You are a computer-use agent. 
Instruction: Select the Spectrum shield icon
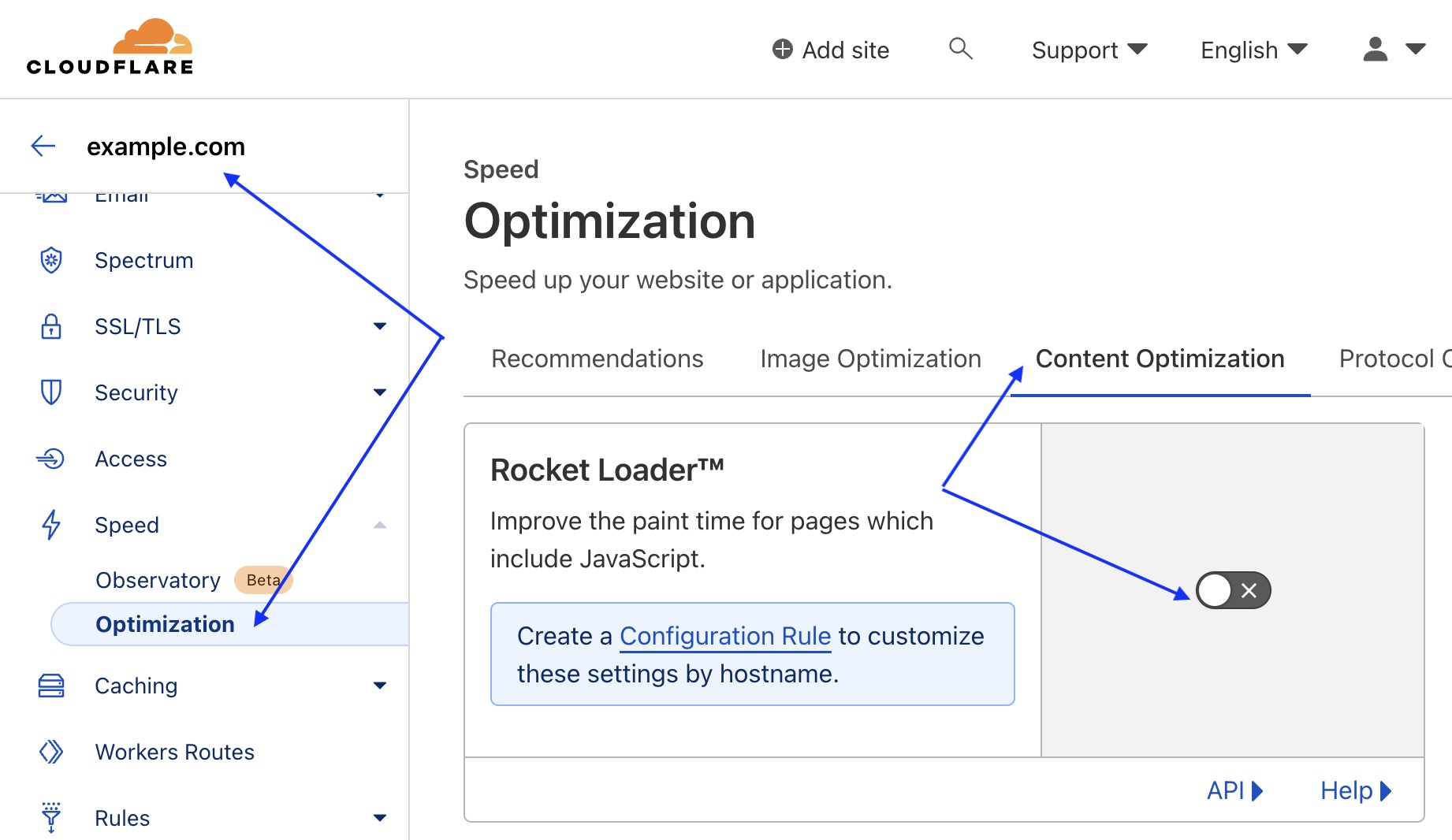(x=50, y=260)
